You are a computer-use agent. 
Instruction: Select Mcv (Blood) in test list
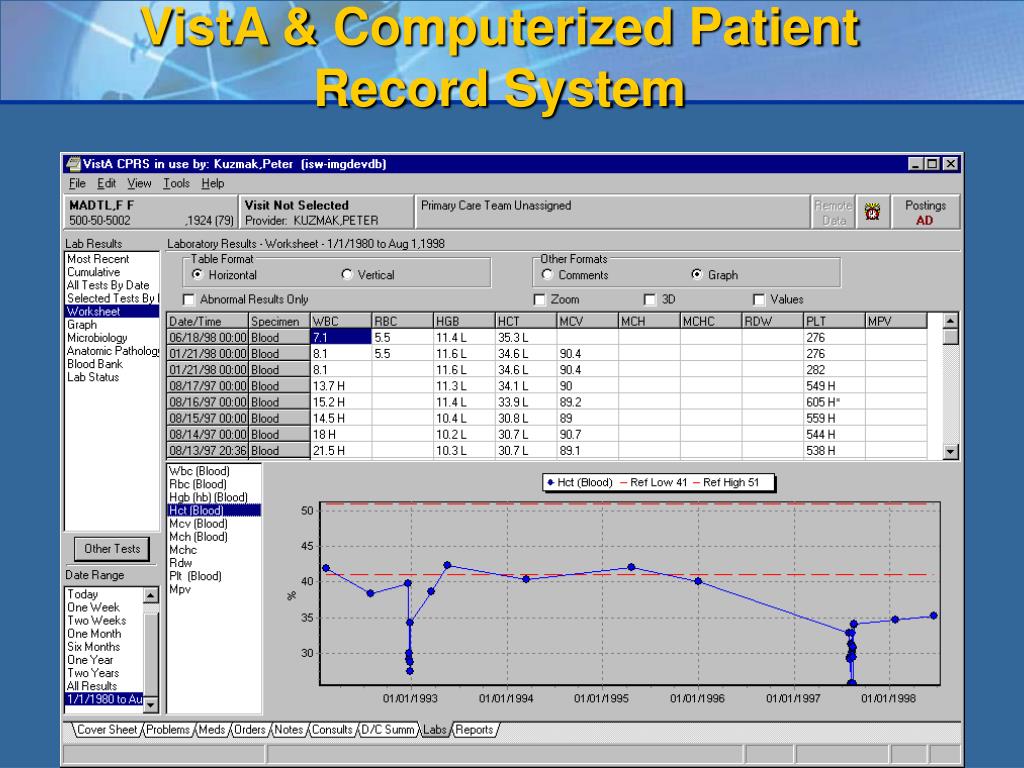199,523
